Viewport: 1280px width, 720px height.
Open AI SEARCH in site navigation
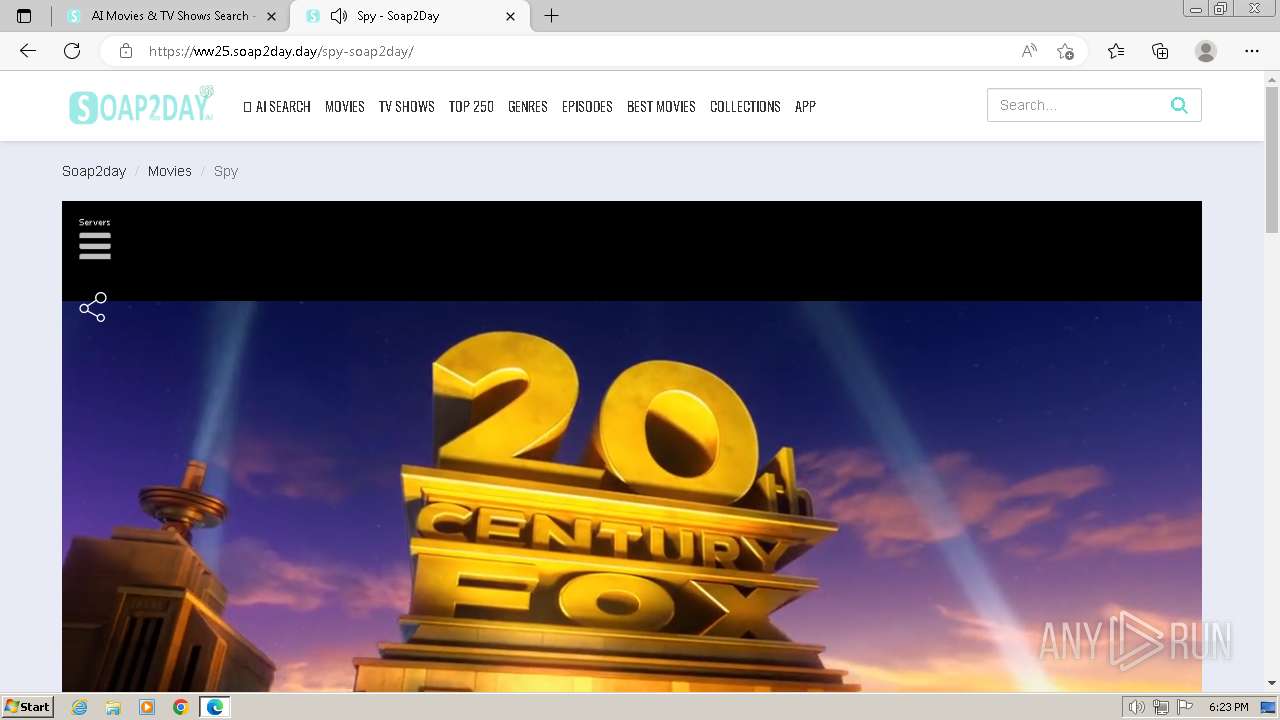click(x=277, y=106)
